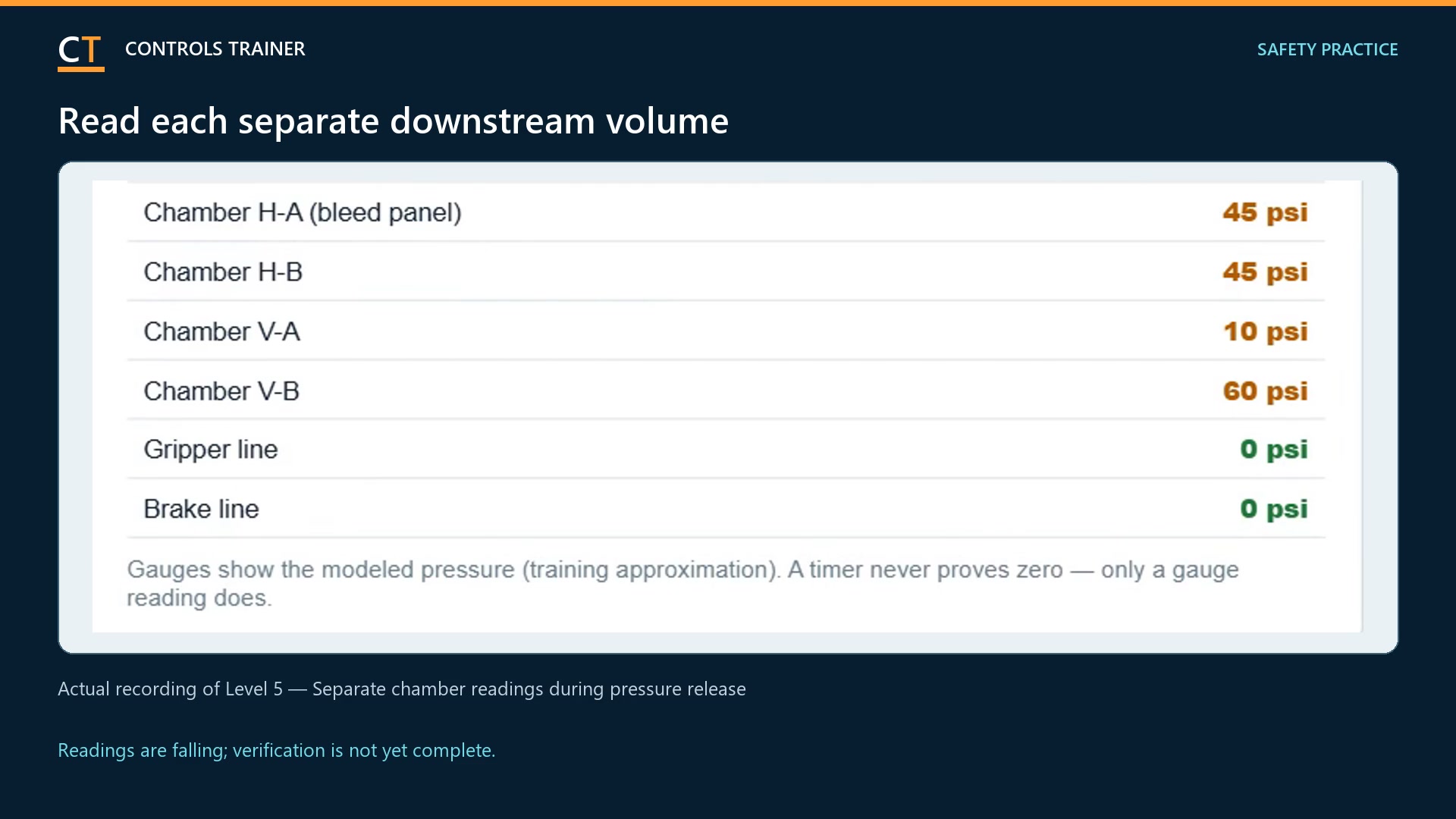Click the note about gauges showing modeled pressure
The image size is (1456, 819).
(682, 584)
